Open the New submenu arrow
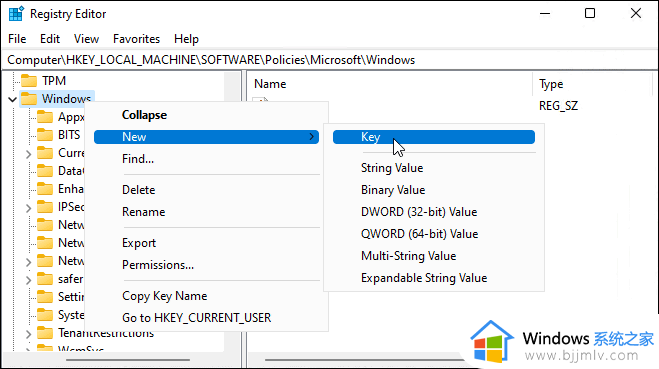Screen dimensions: 659x369 click(311, 137)
